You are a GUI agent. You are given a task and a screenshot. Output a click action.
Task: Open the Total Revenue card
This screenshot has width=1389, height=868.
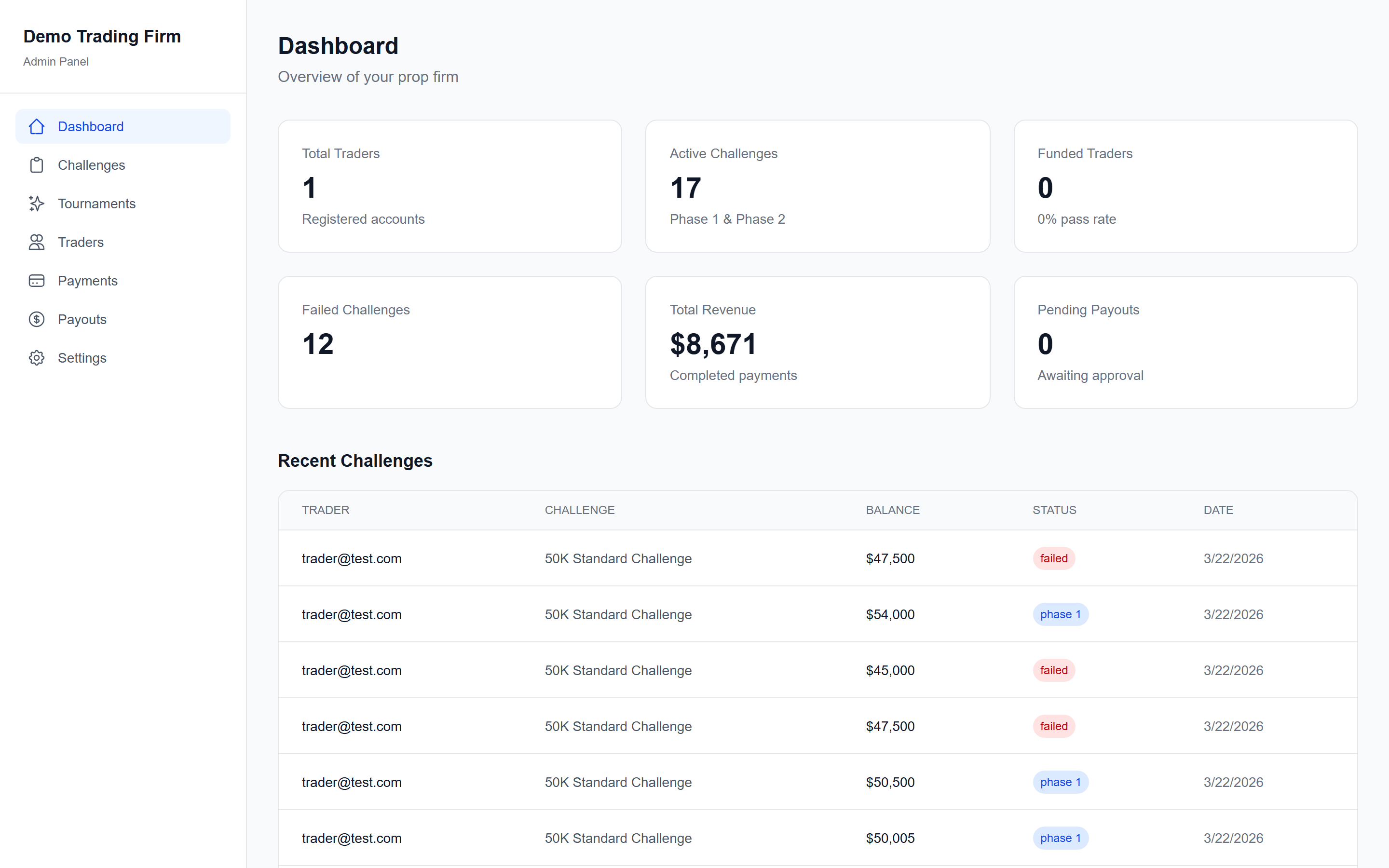(817, 342)
